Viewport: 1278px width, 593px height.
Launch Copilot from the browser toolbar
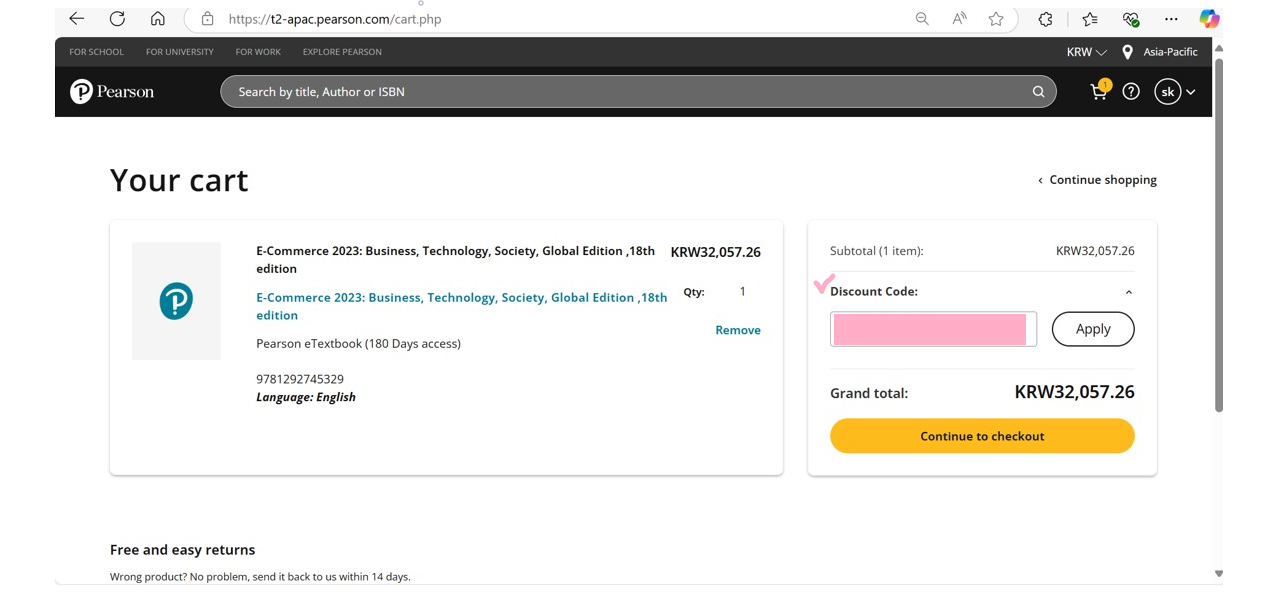click(1209, 19)
